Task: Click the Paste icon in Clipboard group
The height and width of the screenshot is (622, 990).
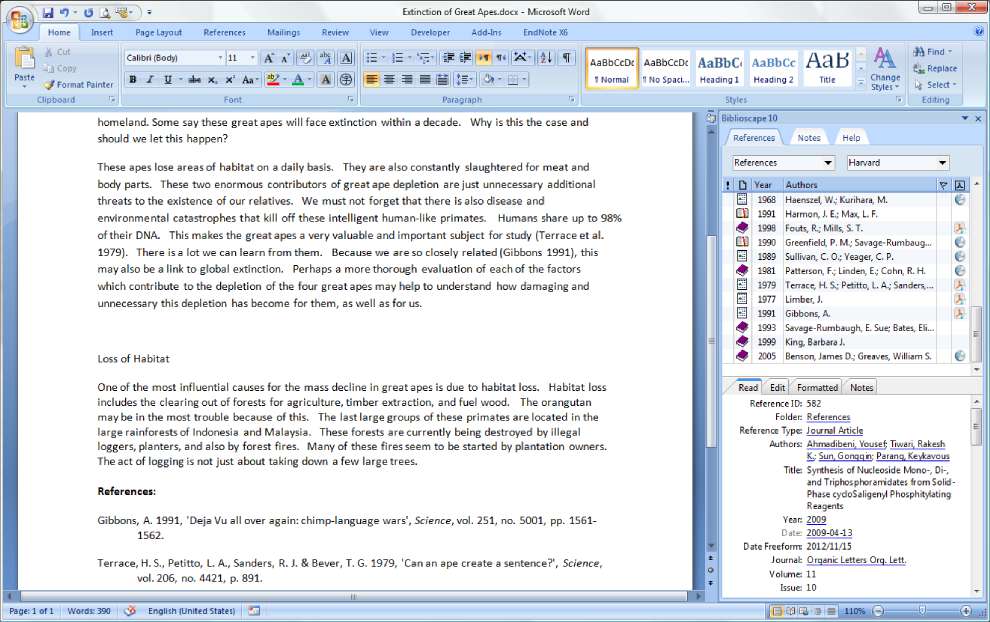Action: 24,59
